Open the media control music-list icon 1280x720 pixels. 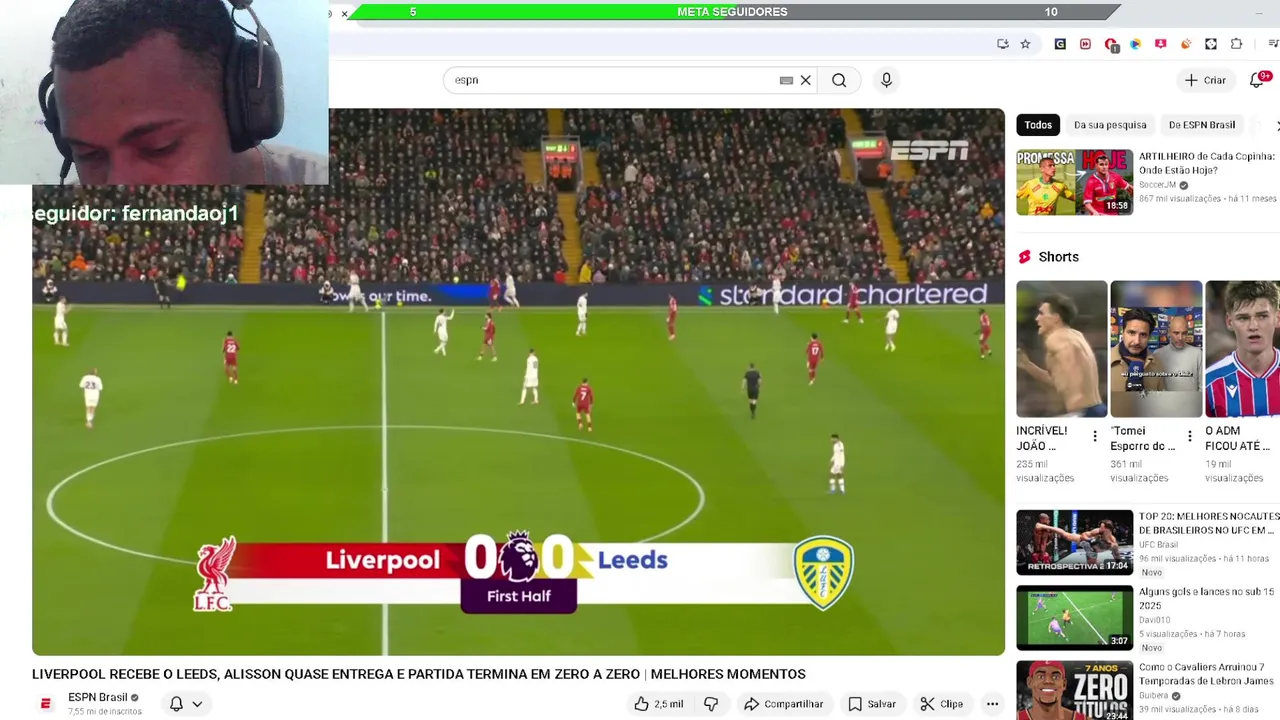(1273, 44)
